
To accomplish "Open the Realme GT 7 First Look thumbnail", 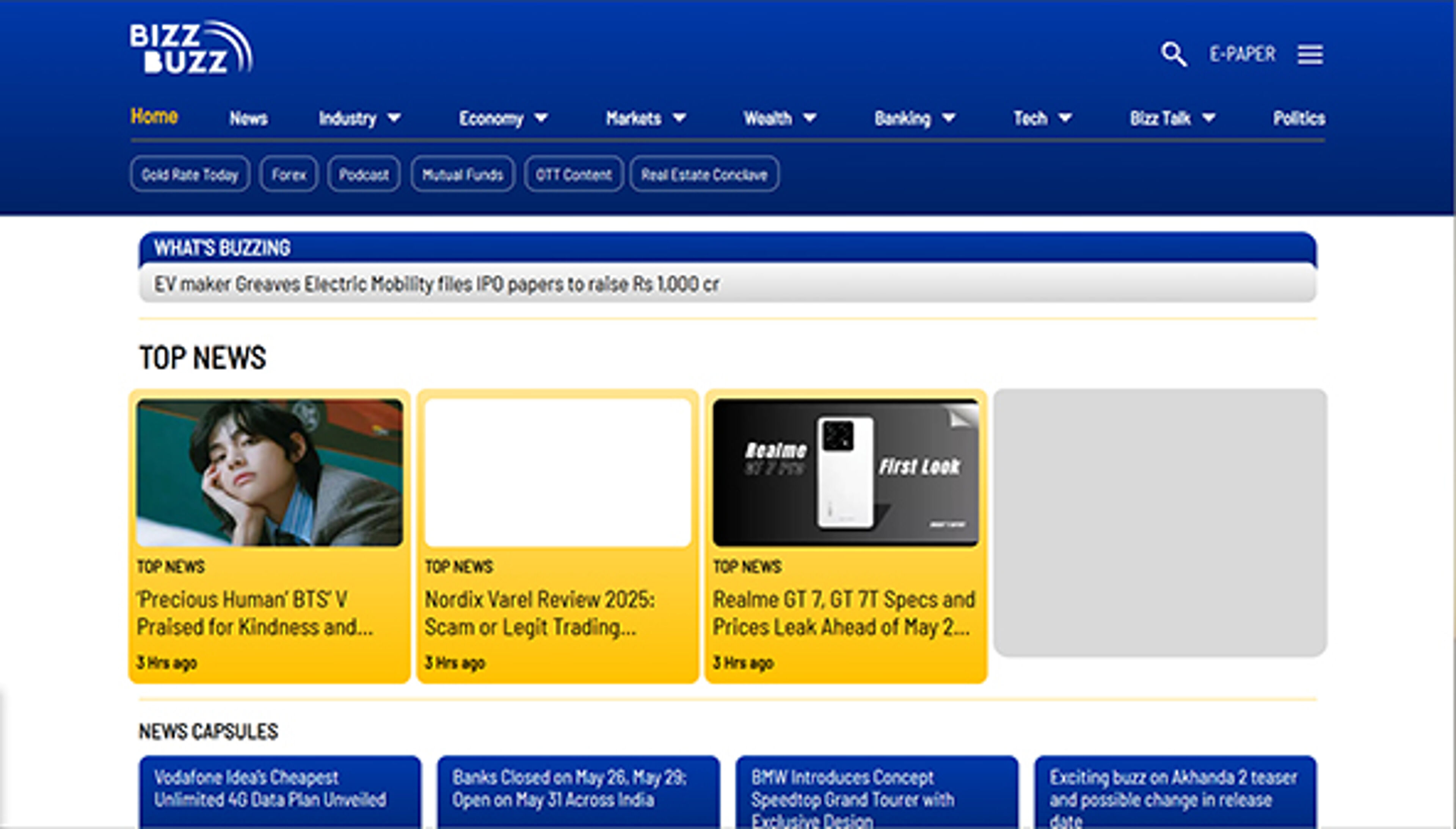I will (x=845, y=473).
